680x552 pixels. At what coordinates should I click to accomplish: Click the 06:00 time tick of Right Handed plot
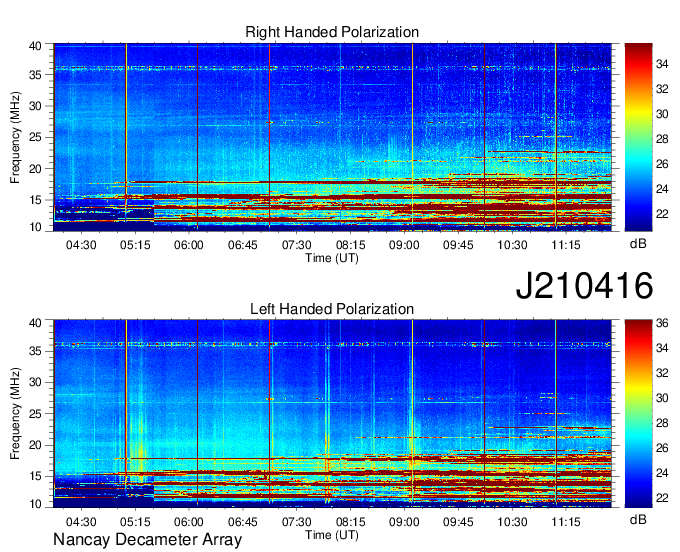point(189,245)
